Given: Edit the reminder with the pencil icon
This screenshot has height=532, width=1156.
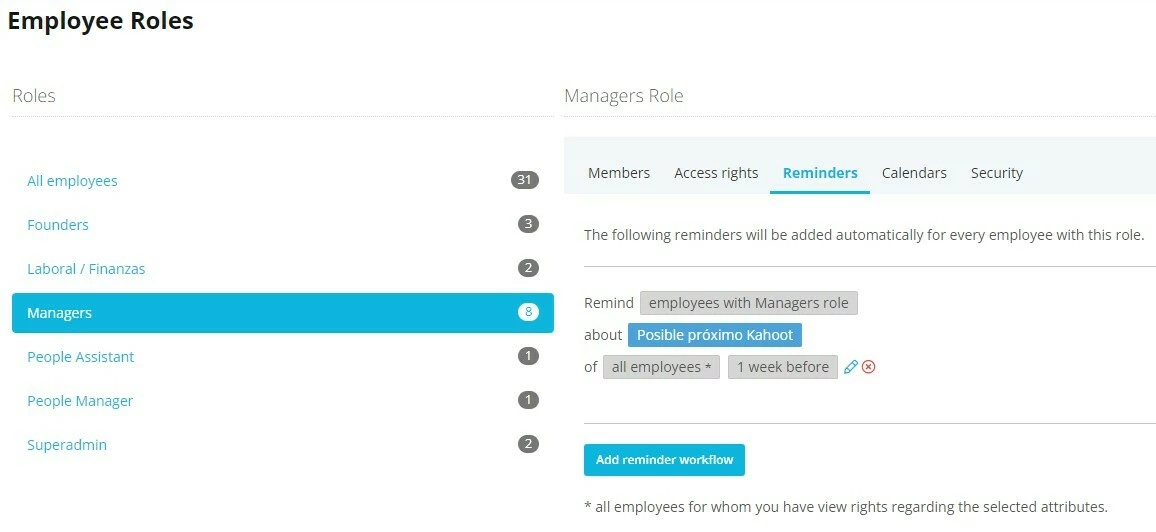Looking at the screenshot, I should [x=851, y=367].
